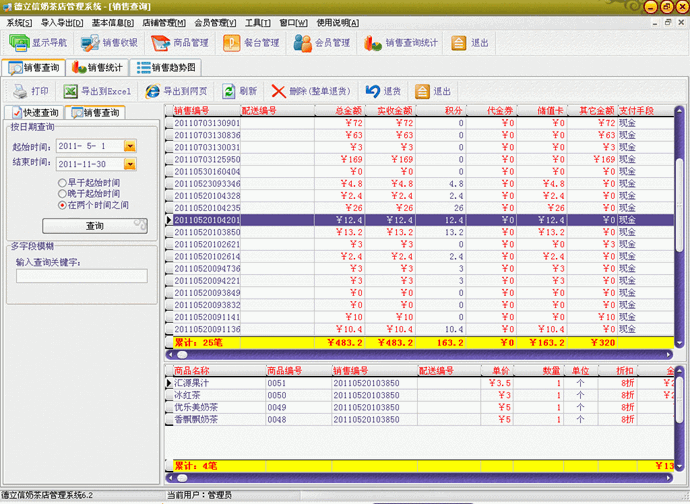Viewport: 690px width, 504px height.
Task: Open 销售查询统计 sales statistics icon
Action: pos(373,43)
